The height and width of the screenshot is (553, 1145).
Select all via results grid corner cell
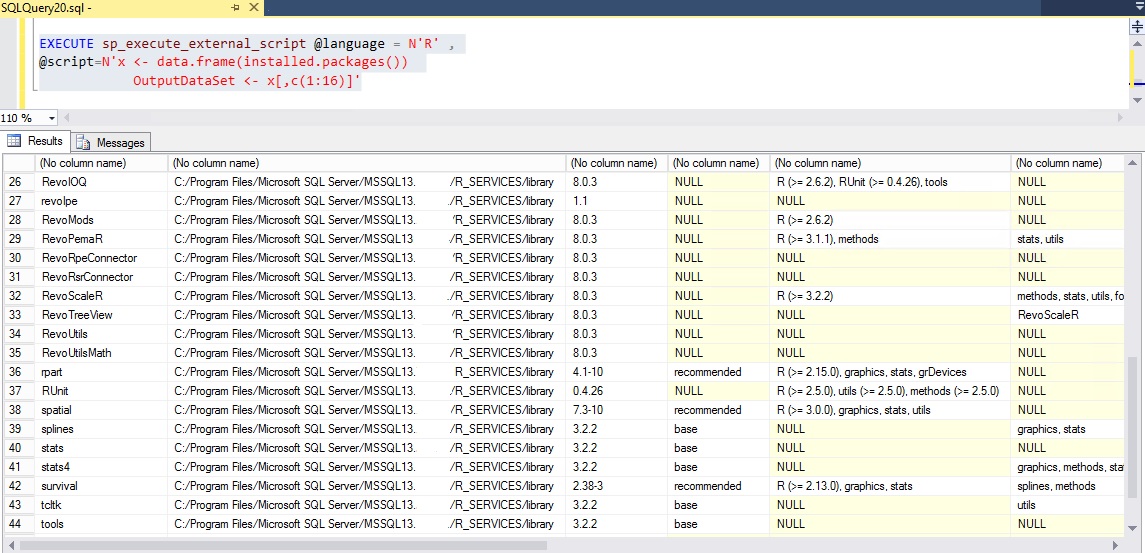[17, 163]
